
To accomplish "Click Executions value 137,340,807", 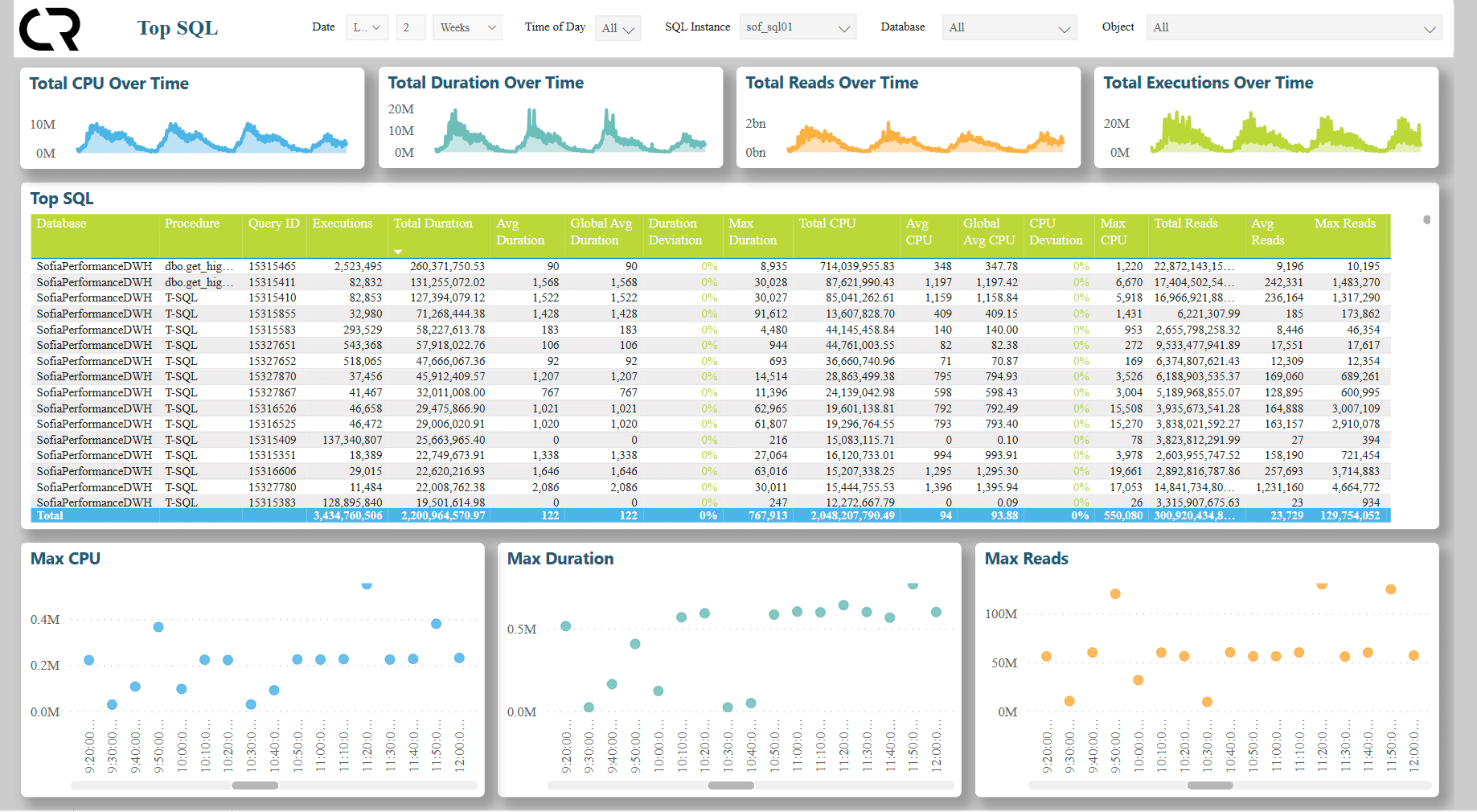I will point(352,440).
